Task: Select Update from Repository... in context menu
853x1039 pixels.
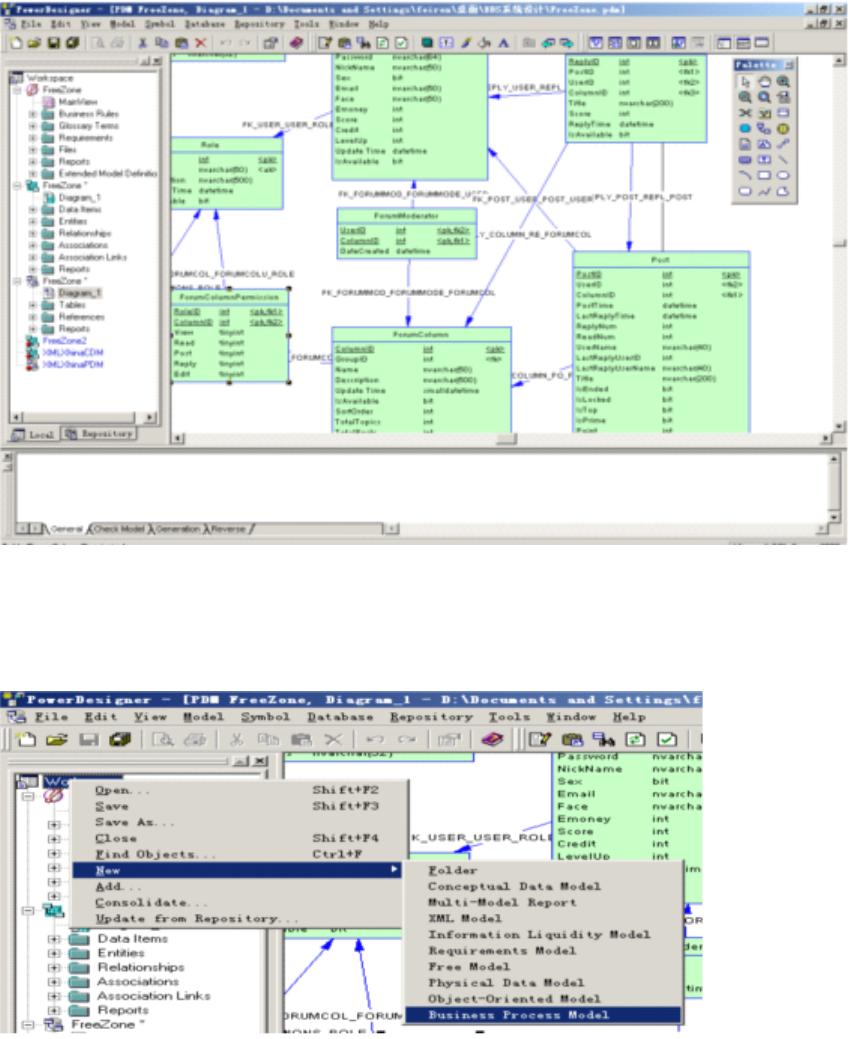Action: (237, 919)
